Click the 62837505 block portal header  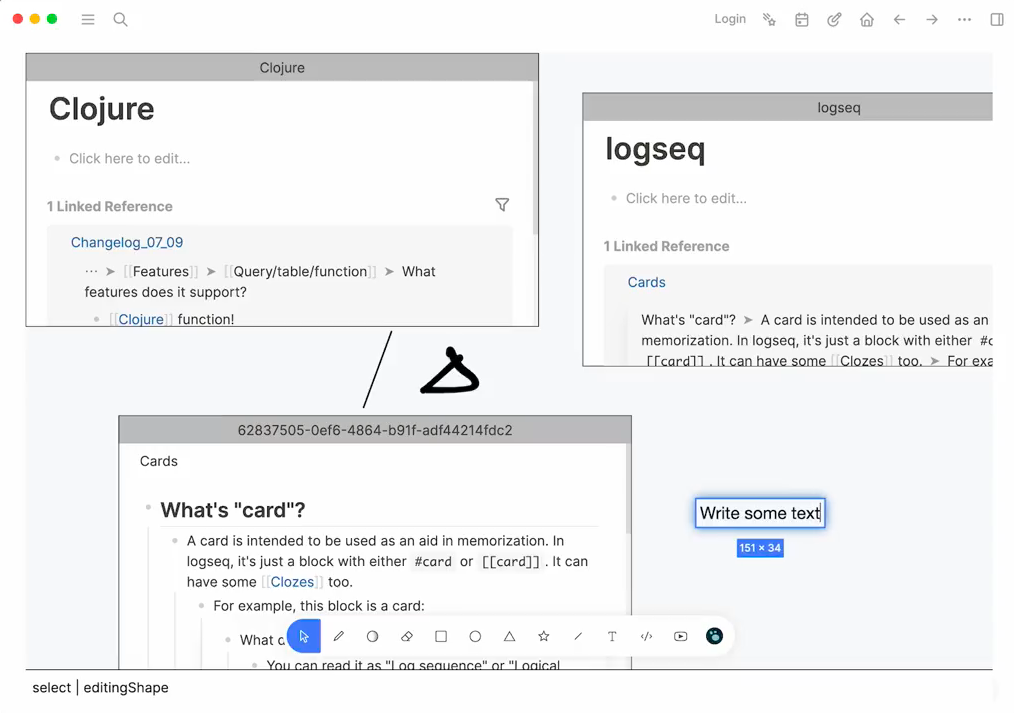[375, 430]
